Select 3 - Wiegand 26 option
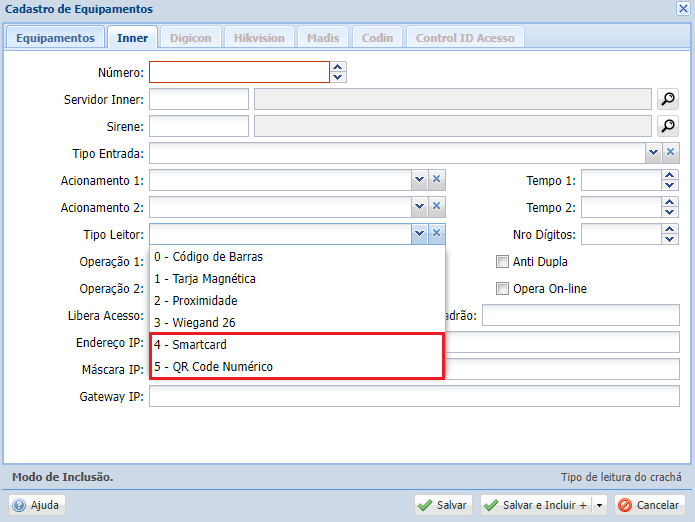Viewport: 695px width, 522px height. tap(297, 323)
